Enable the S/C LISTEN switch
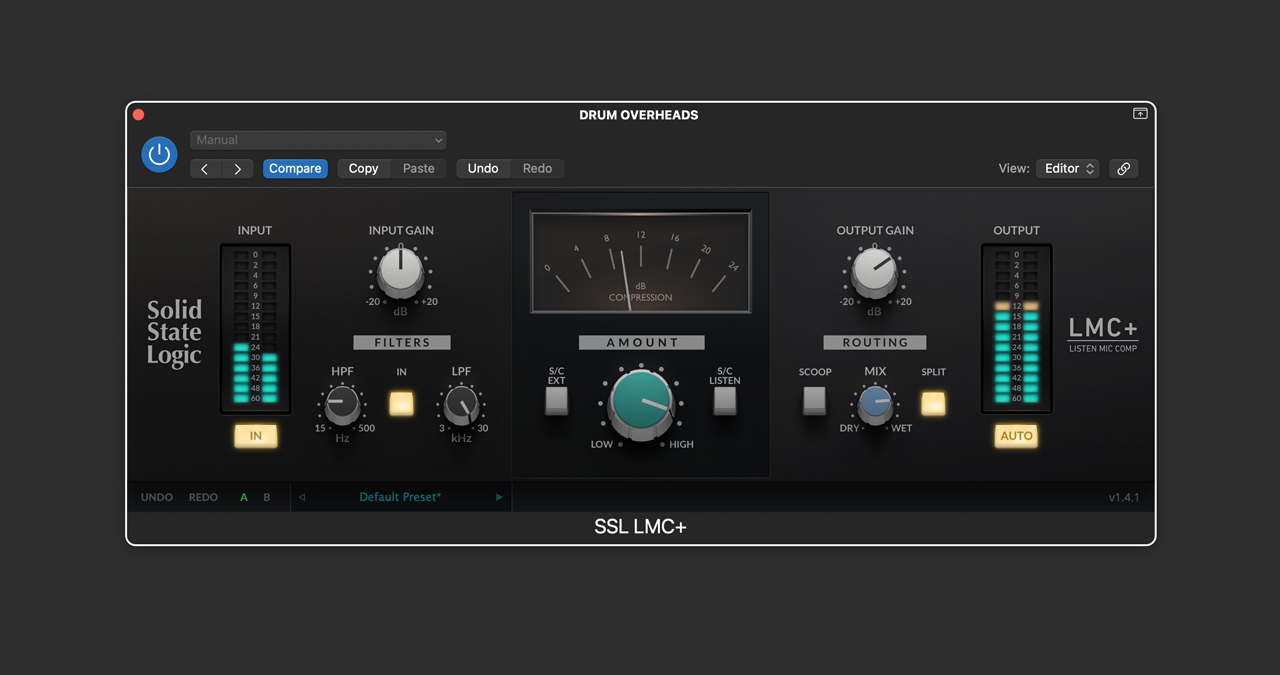The image size is (1280, 675). coord(725,400)
